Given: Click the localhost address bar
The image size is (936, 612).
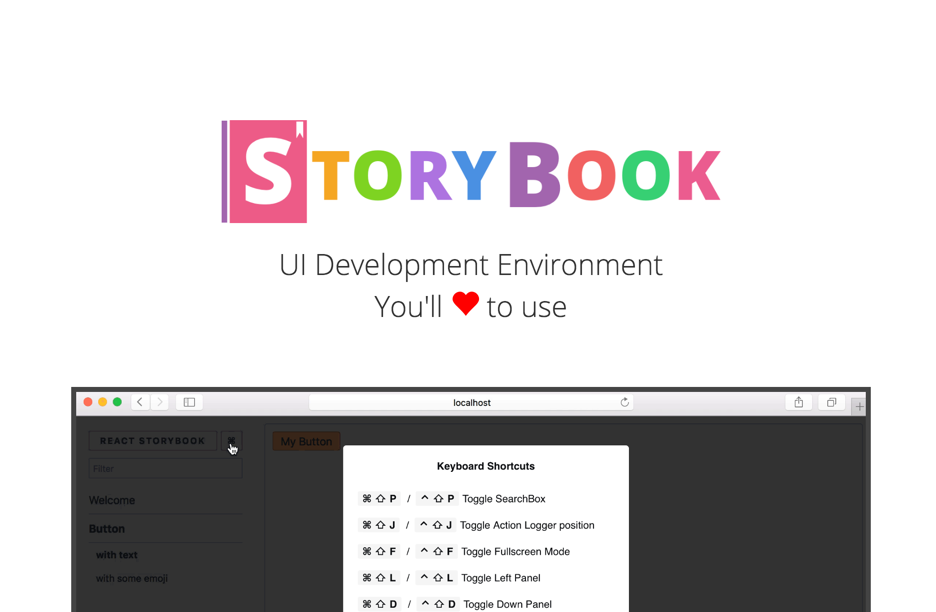Looking at the screenshot, I should pos(471,402).
